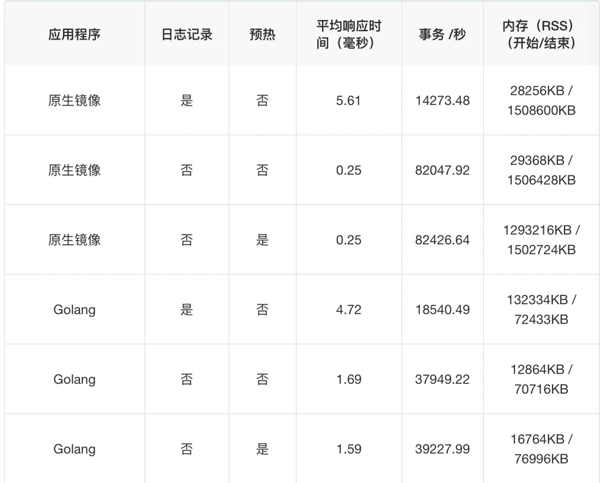Click the 事务/秒 column header
The height and width of the screenshot is (483, 600).
[448, 34]
